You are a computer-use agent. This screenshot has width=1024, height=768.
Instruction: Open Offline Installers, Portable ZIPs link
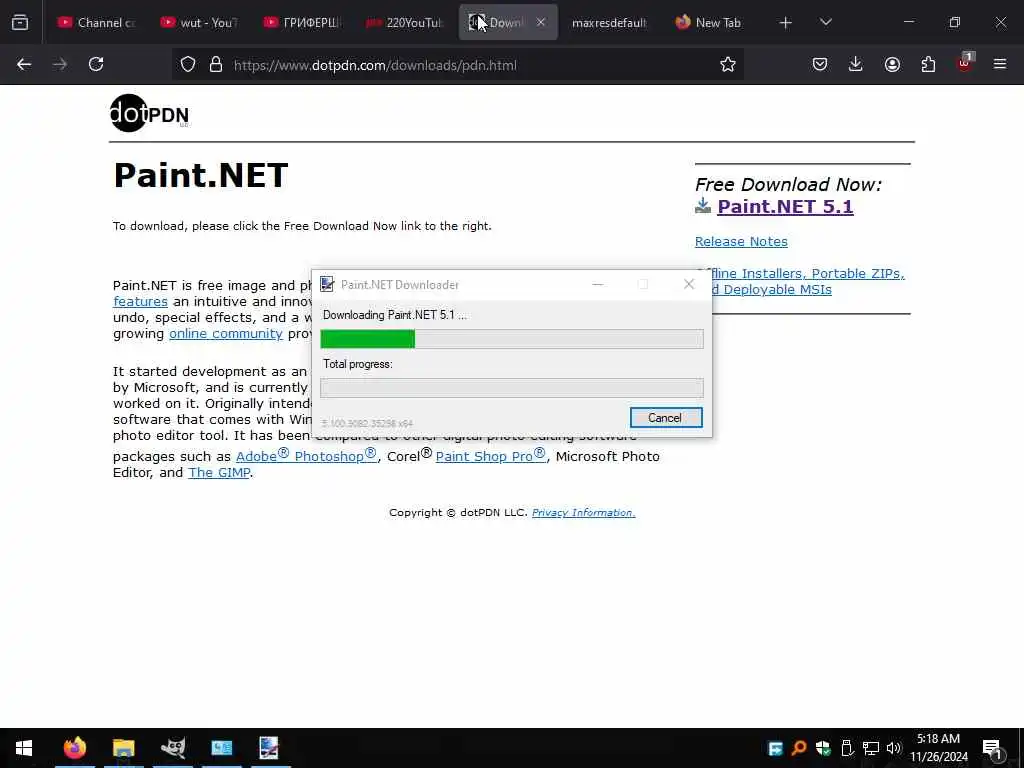pyautogui.click(x=807, y=281)
